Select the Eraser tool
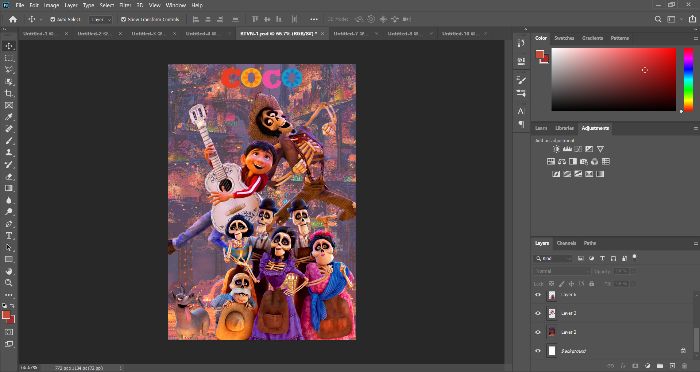The image size is (700, 372). [x=8, y=176]
